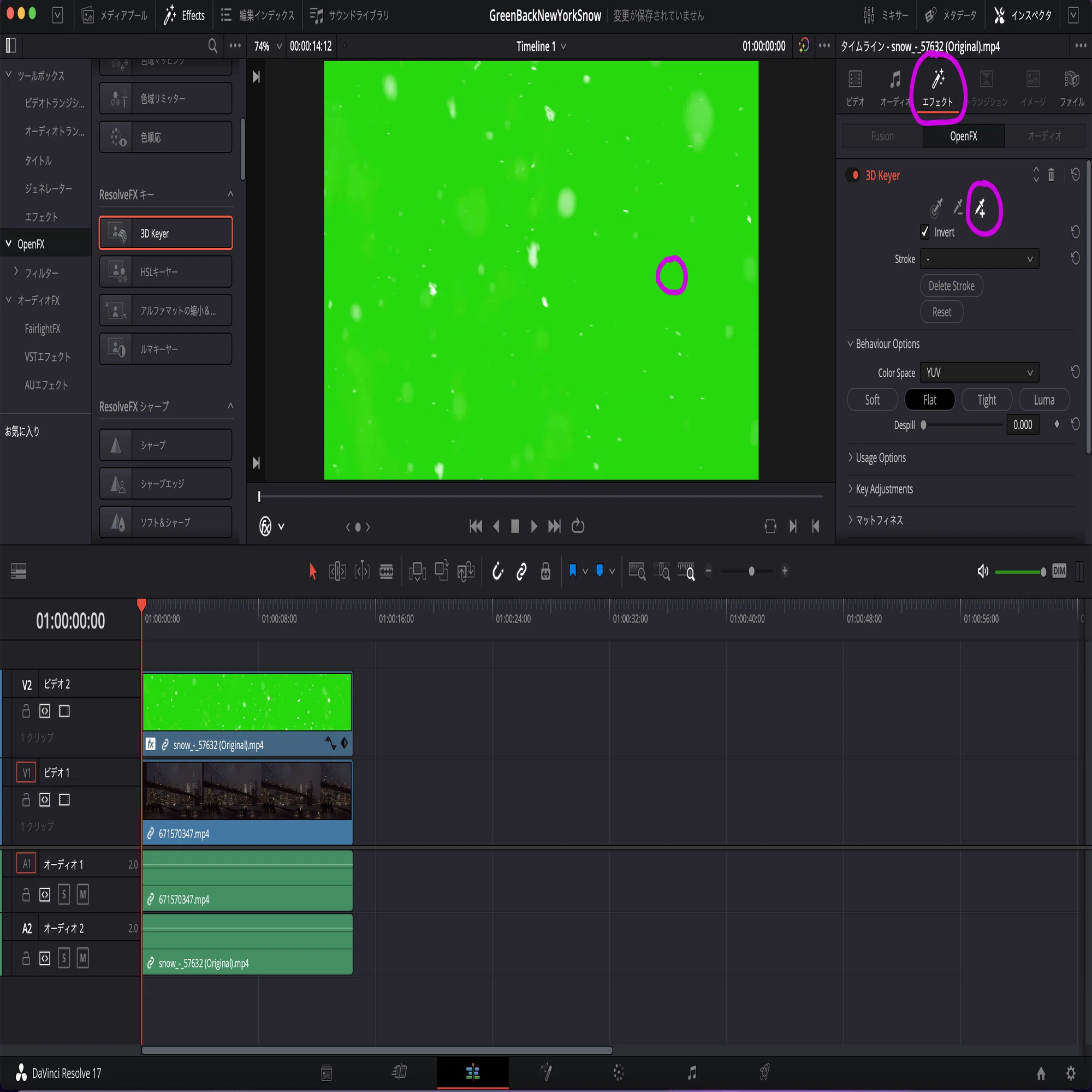Solo the Audio 1 track

pyautogui.click(x=64, y=894)
